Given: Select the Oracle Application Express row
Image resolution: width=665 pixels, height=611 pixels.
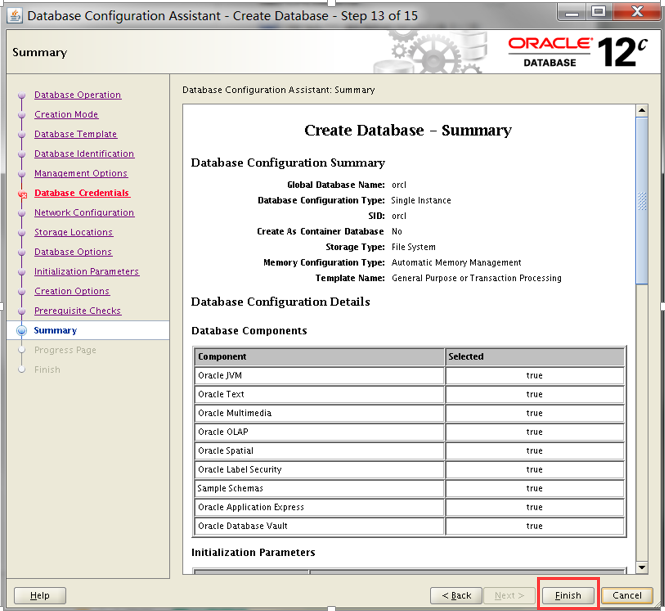Looking at the screenshot, I should (409, 507).
